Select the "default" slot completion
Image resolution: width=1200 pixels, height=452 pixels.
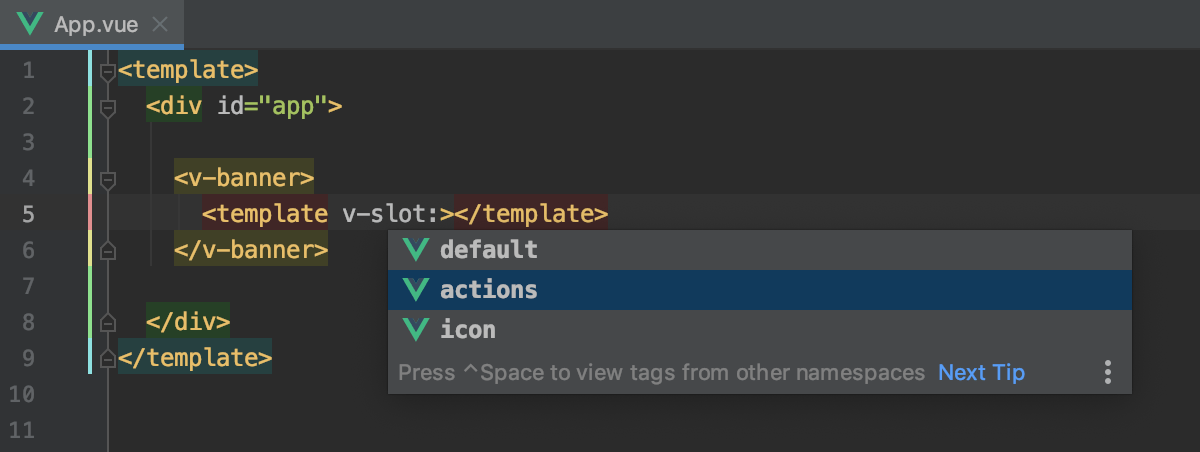pos(489,249)
